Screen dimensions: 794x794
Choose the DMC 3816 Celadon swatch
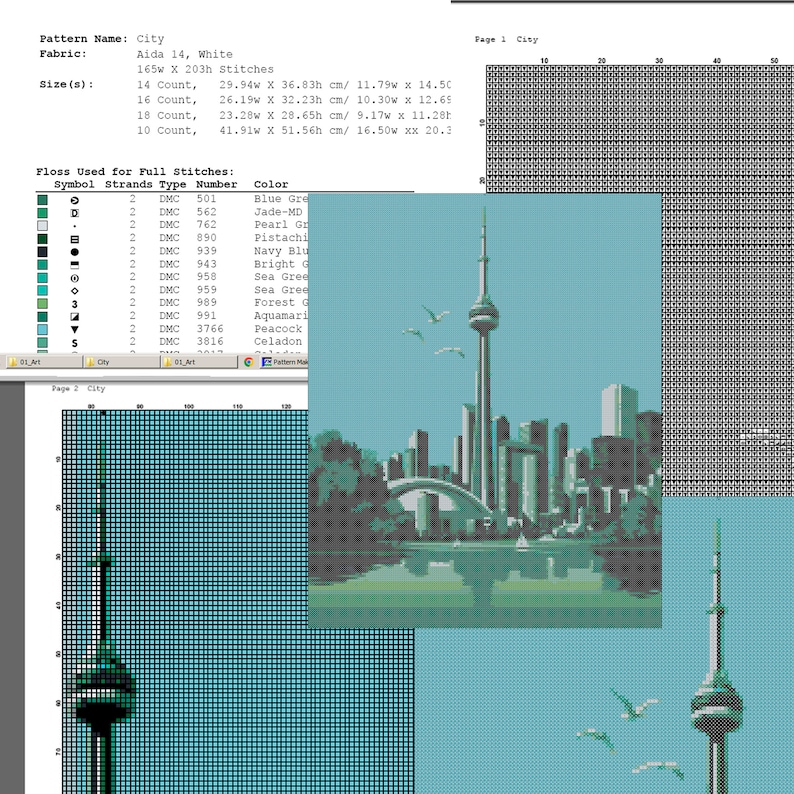tap(43, 343)
